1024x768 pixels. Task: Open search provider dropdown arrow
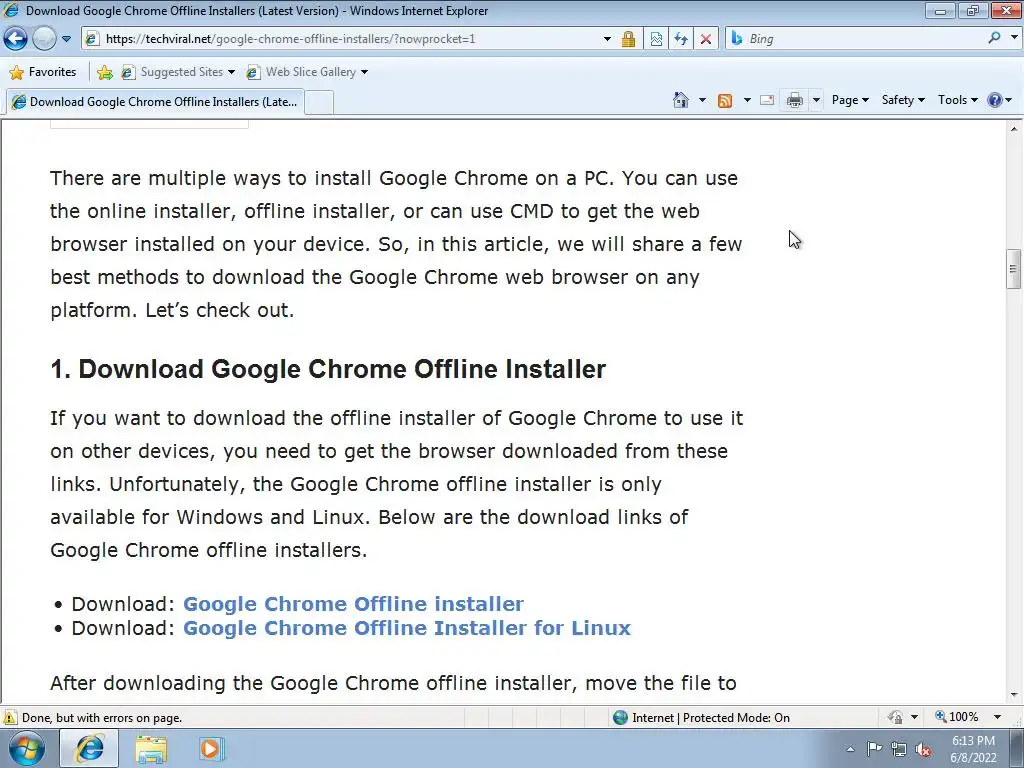[1014, 38]
